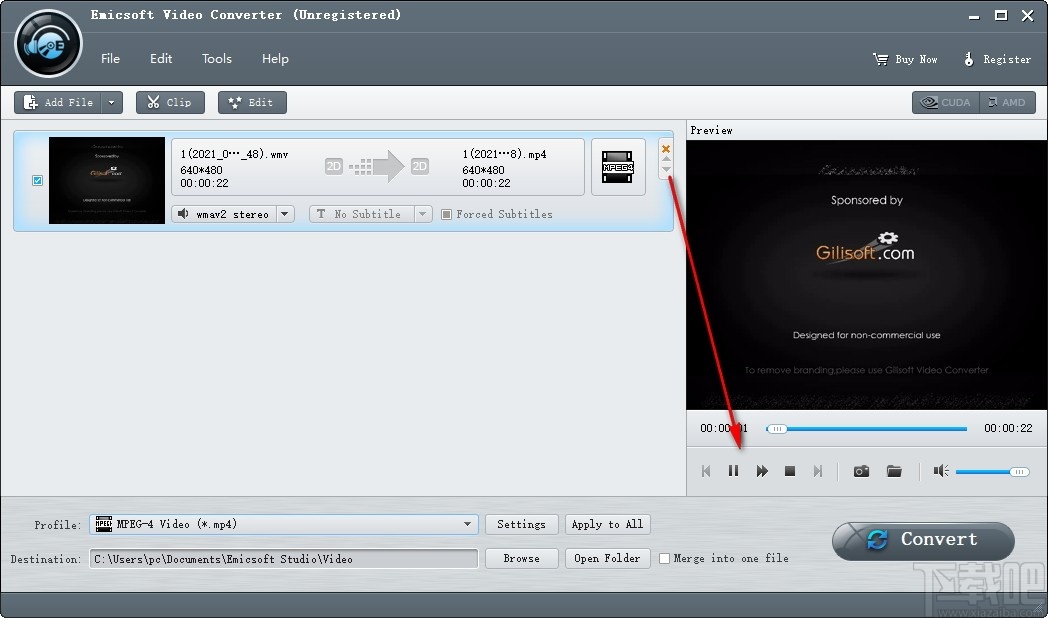This screenshot has width=1048, height=618.
Task: Check the Forced Subtitles option
Action: [x=446, y=214]
